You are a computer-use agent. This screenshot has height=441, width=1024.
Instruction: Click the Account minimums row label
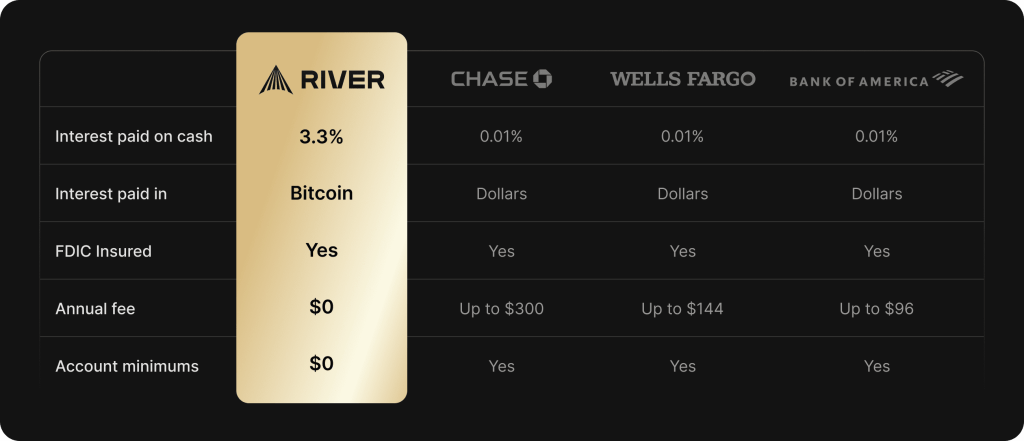(127, 366)
